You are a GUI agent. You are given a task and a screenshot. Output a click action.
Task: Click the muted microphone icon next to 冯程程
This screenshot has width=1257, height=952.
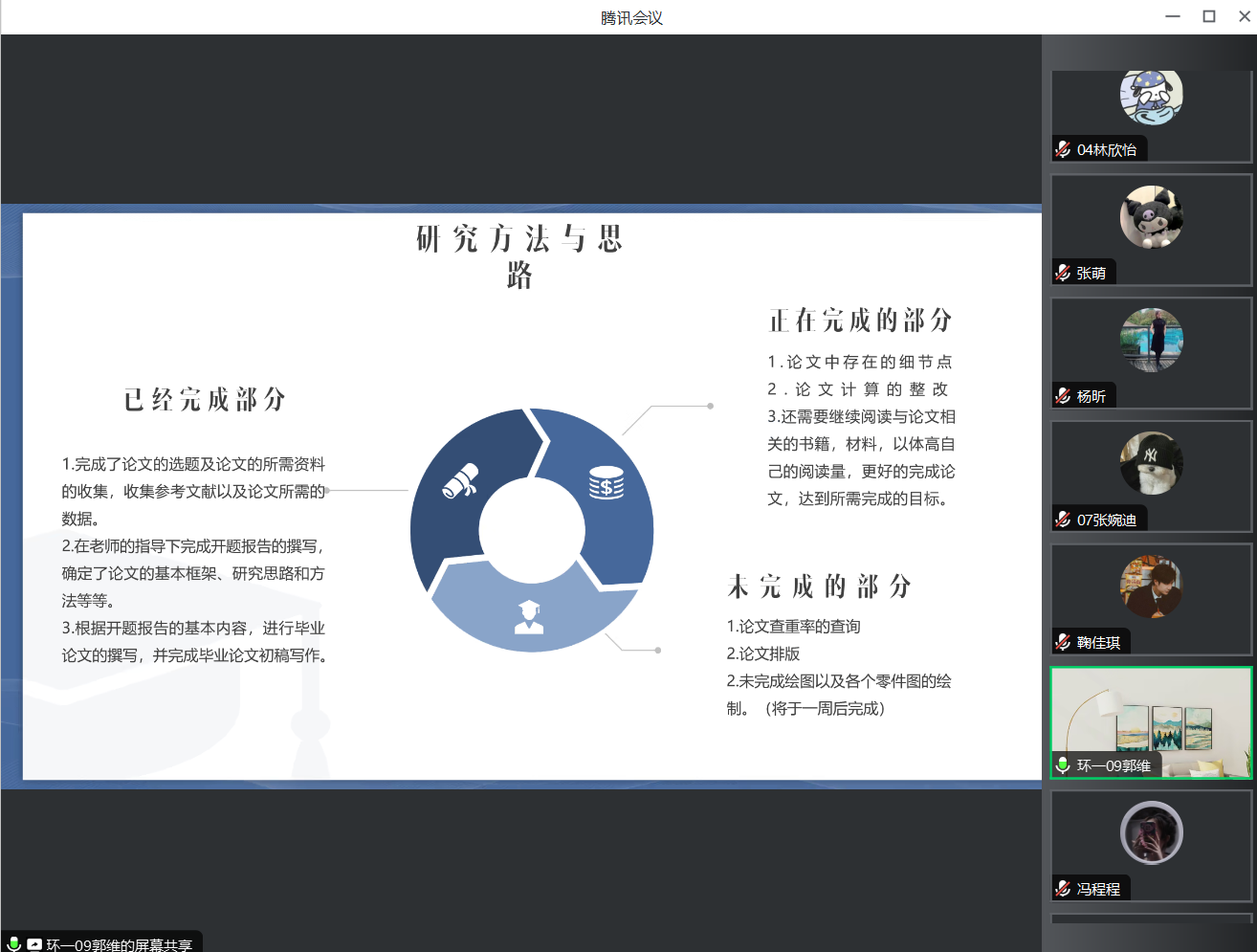pyautogui.click(x=1063, y=889)
